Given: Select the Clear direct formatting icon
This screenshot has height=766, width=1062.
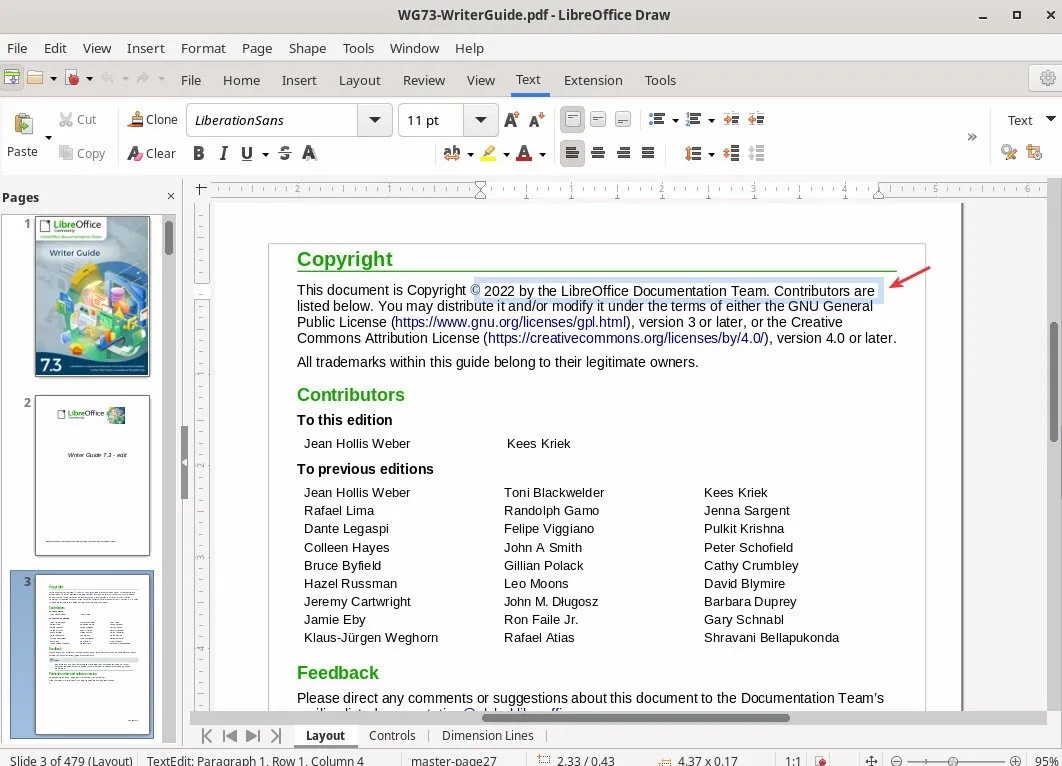Looking at the screenshot, I should click(152, 153).
